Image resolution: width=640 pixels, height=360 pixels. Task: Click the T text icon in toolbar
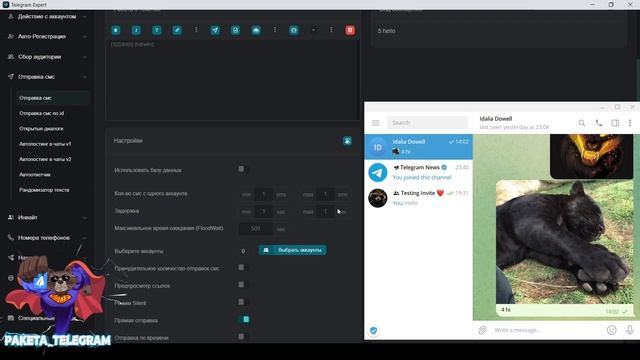157,30
